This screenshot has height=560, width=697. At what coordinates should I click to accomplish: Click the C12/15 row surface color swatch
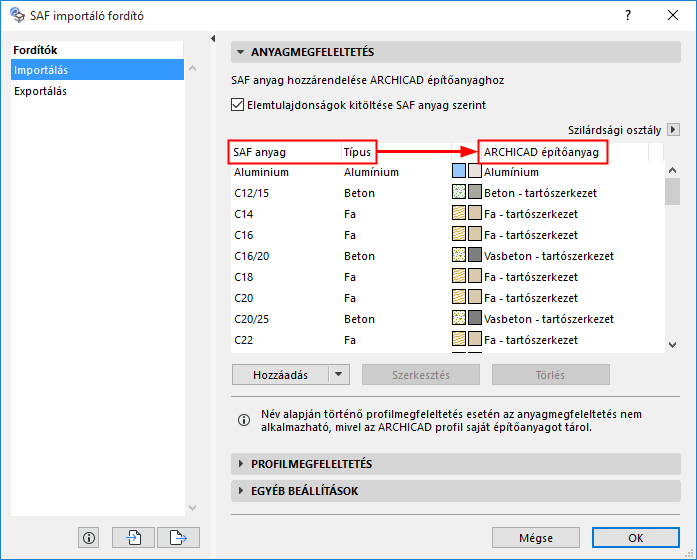475,192
